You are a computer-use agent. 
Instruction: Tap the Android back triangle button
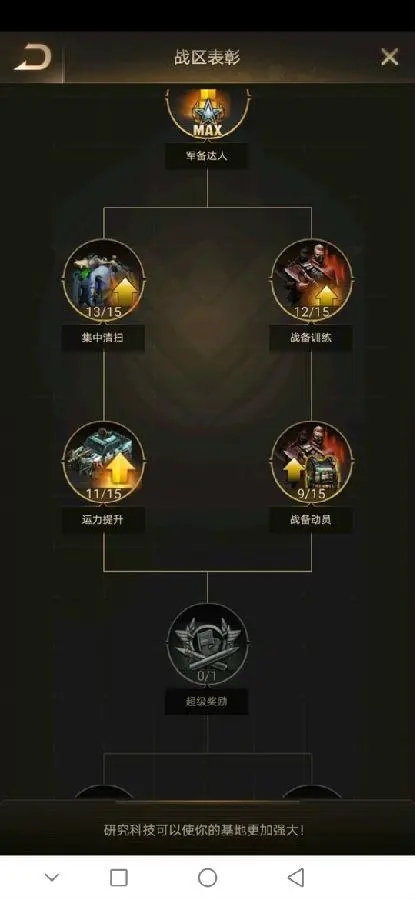296,877
